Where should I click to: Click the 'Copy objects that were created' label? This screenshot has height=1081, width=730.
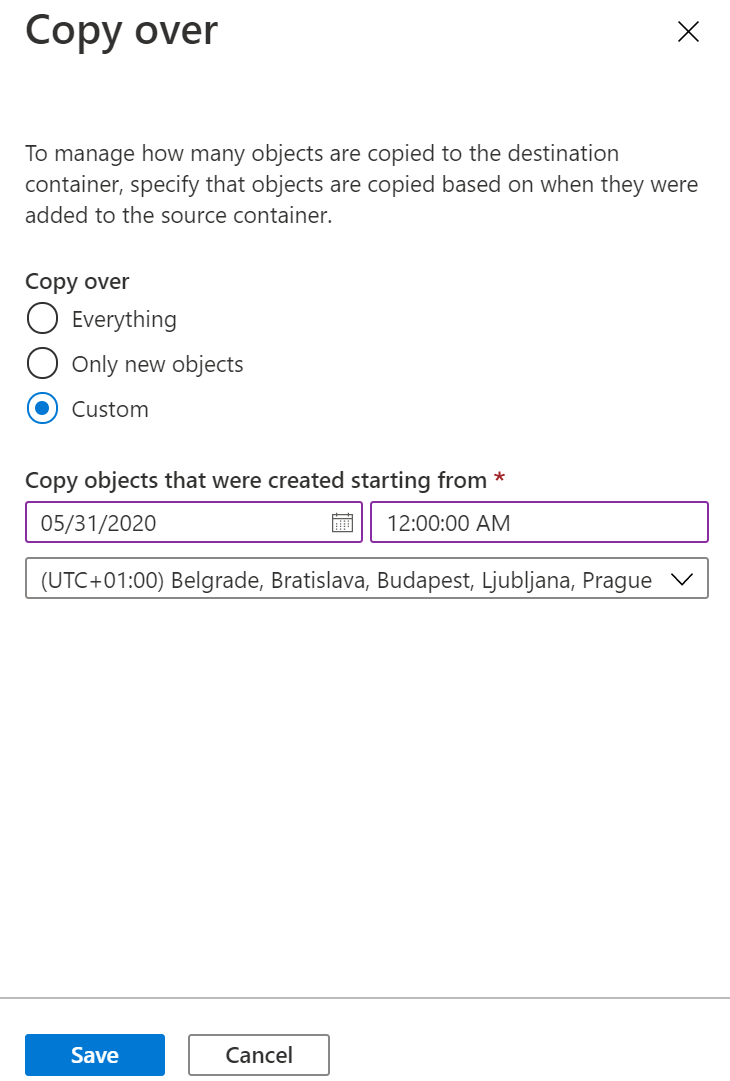pyautogui.click(x=255, y=480)
